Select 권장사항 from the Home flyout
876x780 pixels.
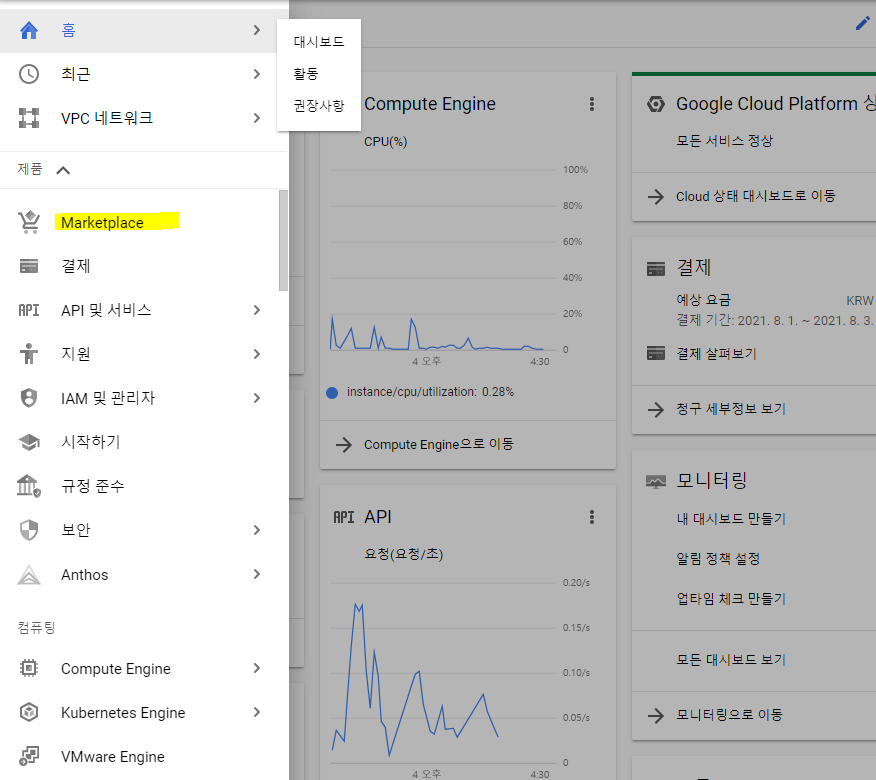pyautogui.click(x=319, y=106)
